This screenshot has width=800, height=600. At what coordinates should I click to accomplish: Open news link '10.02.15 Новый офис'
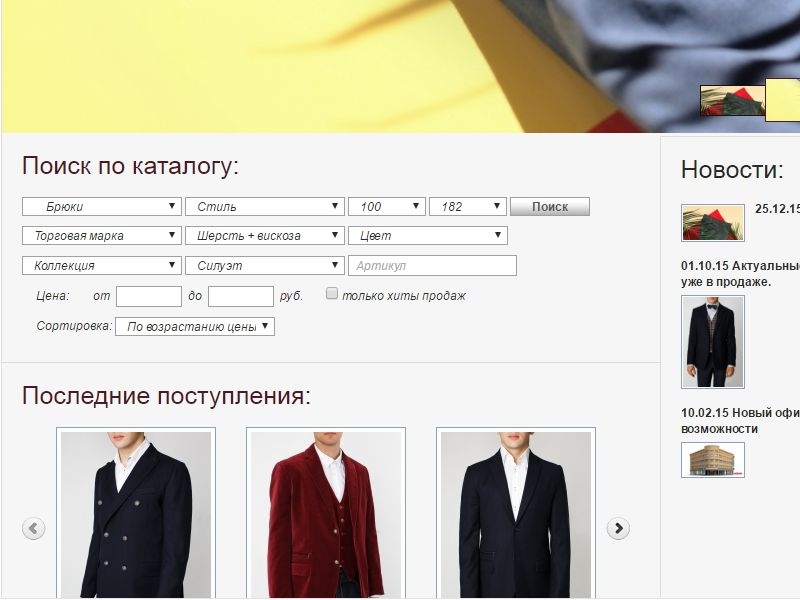740,412
